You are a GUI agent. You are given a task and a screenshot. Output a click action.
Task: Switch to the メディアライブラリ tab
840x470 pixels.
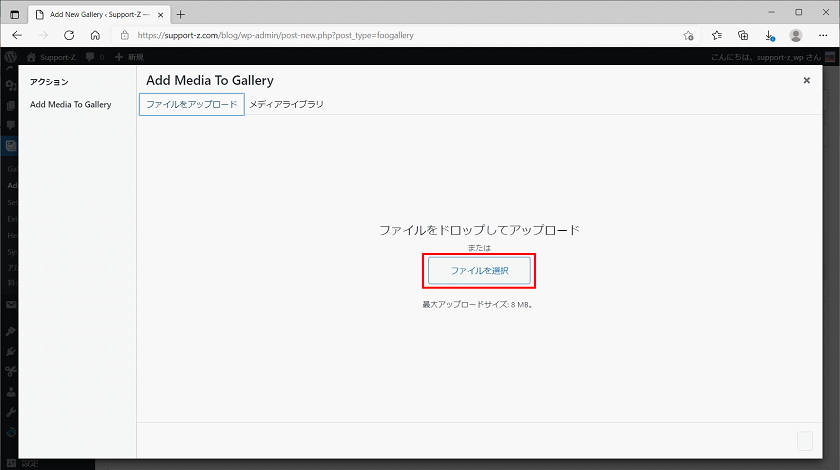coord(286,104)
